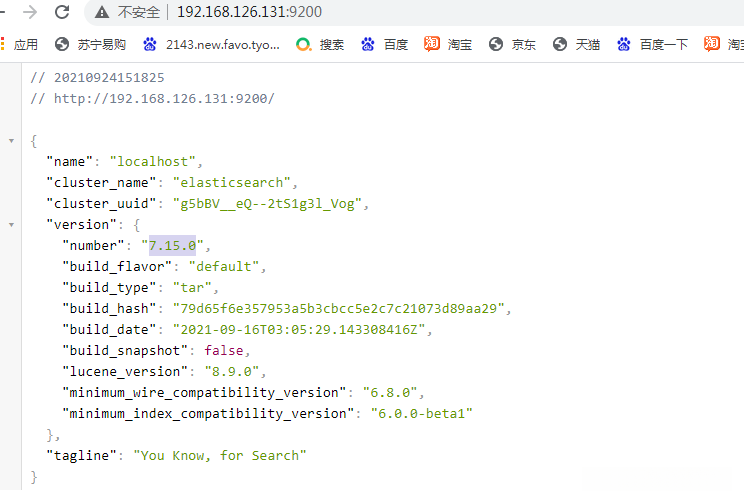This screenshot has width=744, height=500.
Task: Click the "version" key
Action: pos(81,224)
